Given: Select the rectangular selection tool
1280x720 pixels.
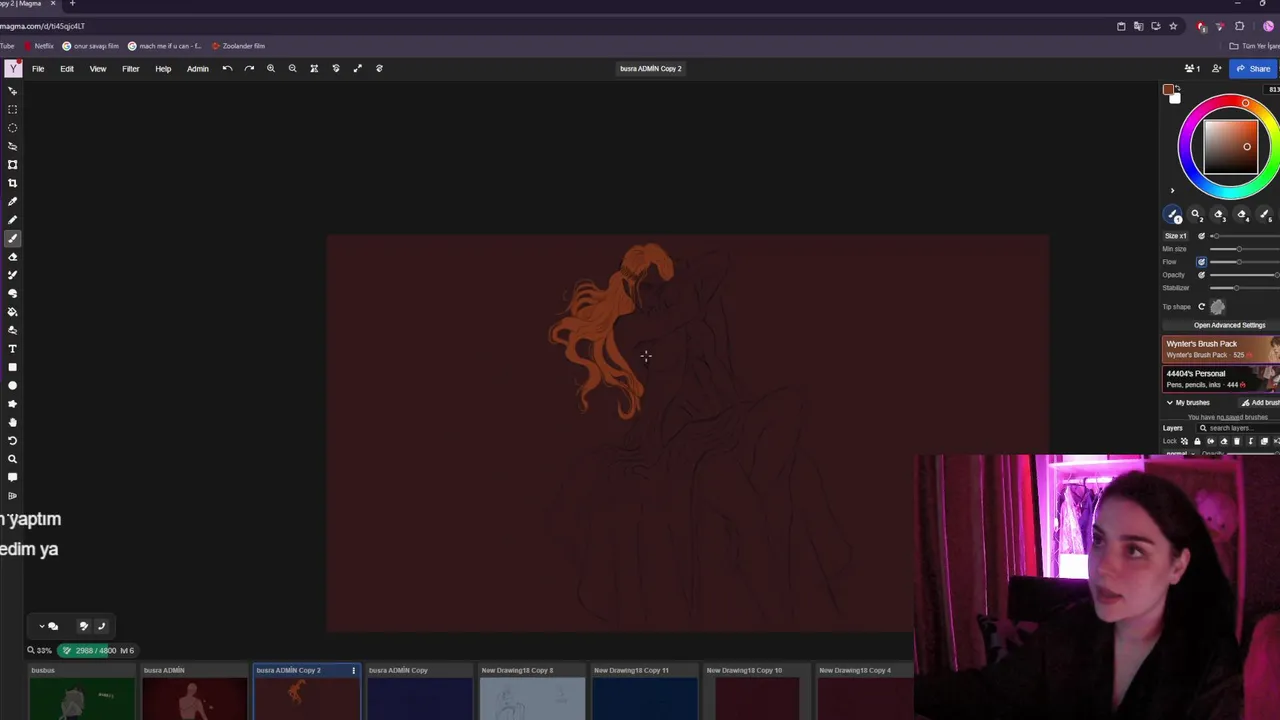Looking at the screenshot, I should point(13,109).
